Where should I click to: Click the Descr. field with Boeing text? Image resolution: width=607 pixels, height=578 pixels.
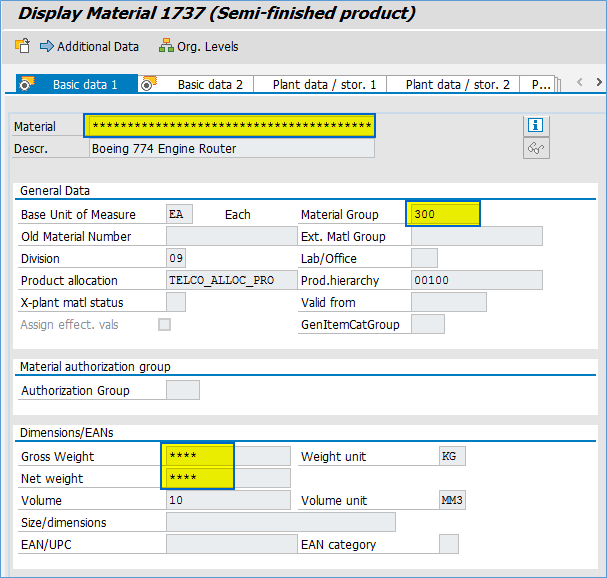tap(230, 148)
